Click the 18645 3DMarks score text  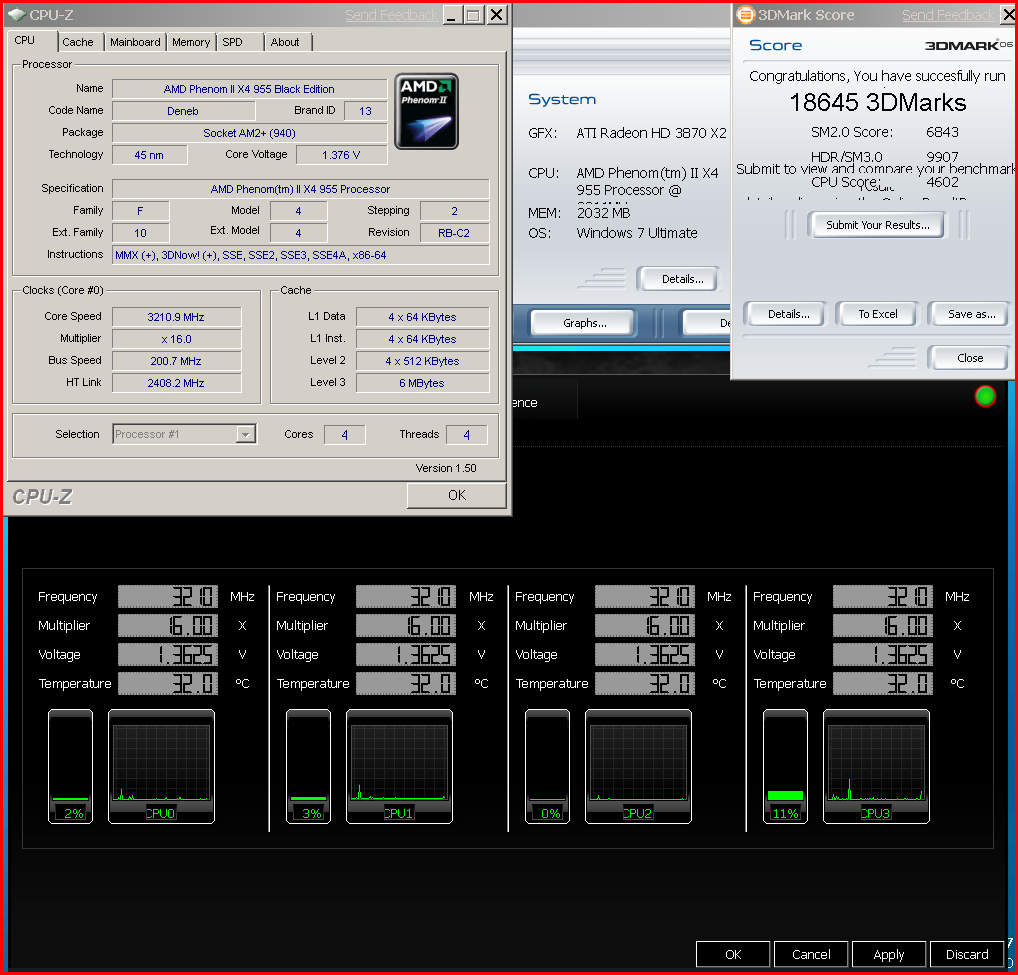point(878,103)
